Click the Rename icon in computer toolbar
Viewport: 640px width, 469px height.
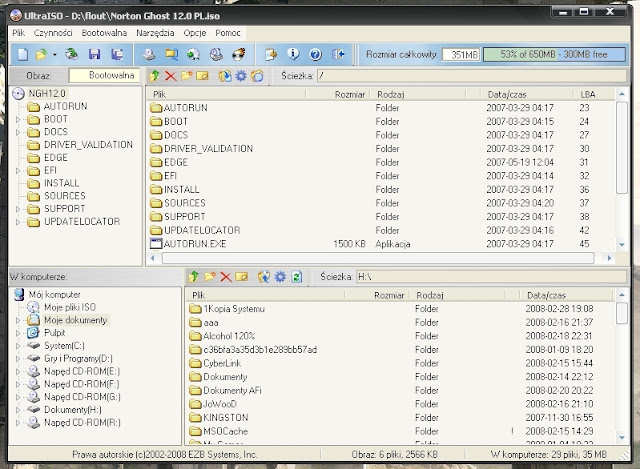242,277
